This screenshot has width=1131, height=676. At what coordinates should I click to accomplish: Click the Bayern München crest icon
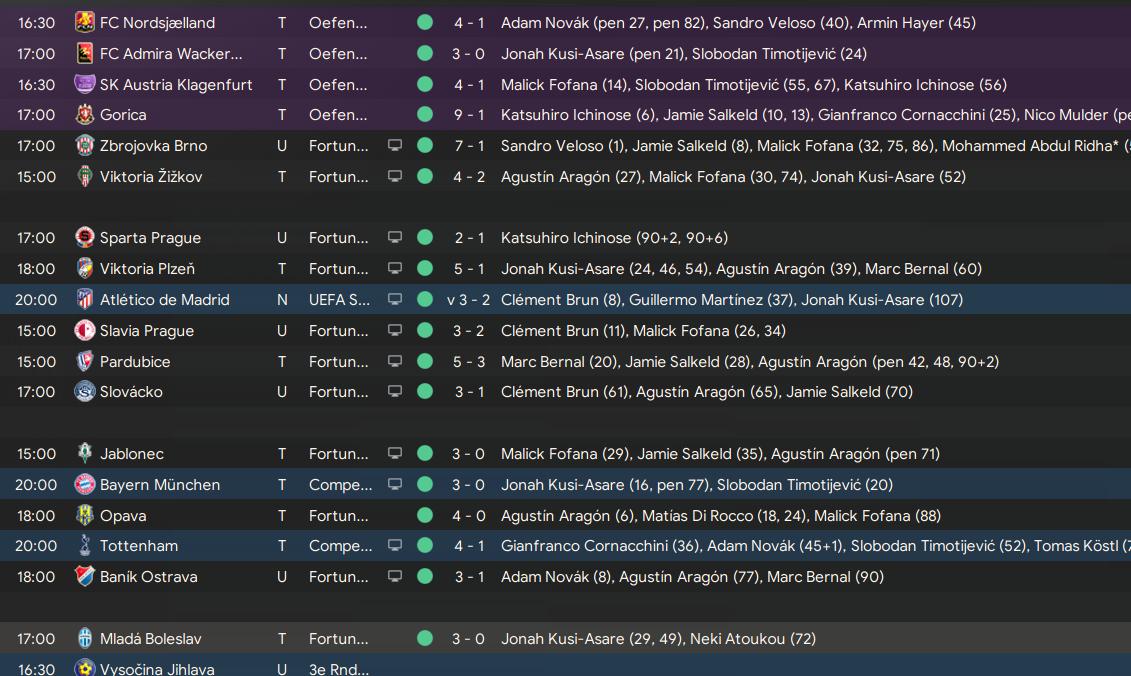click(x=84, y=484)
